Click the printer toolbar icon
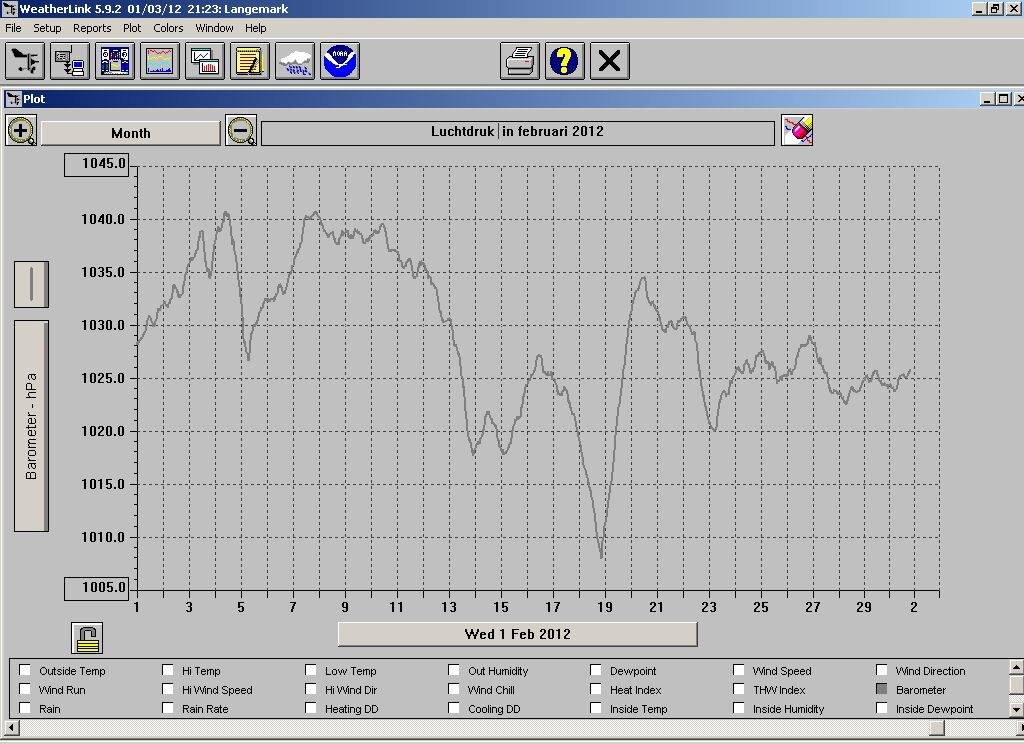Image resolution: width=1024 pixels, height=744 pixels. (x=520, y=62)
